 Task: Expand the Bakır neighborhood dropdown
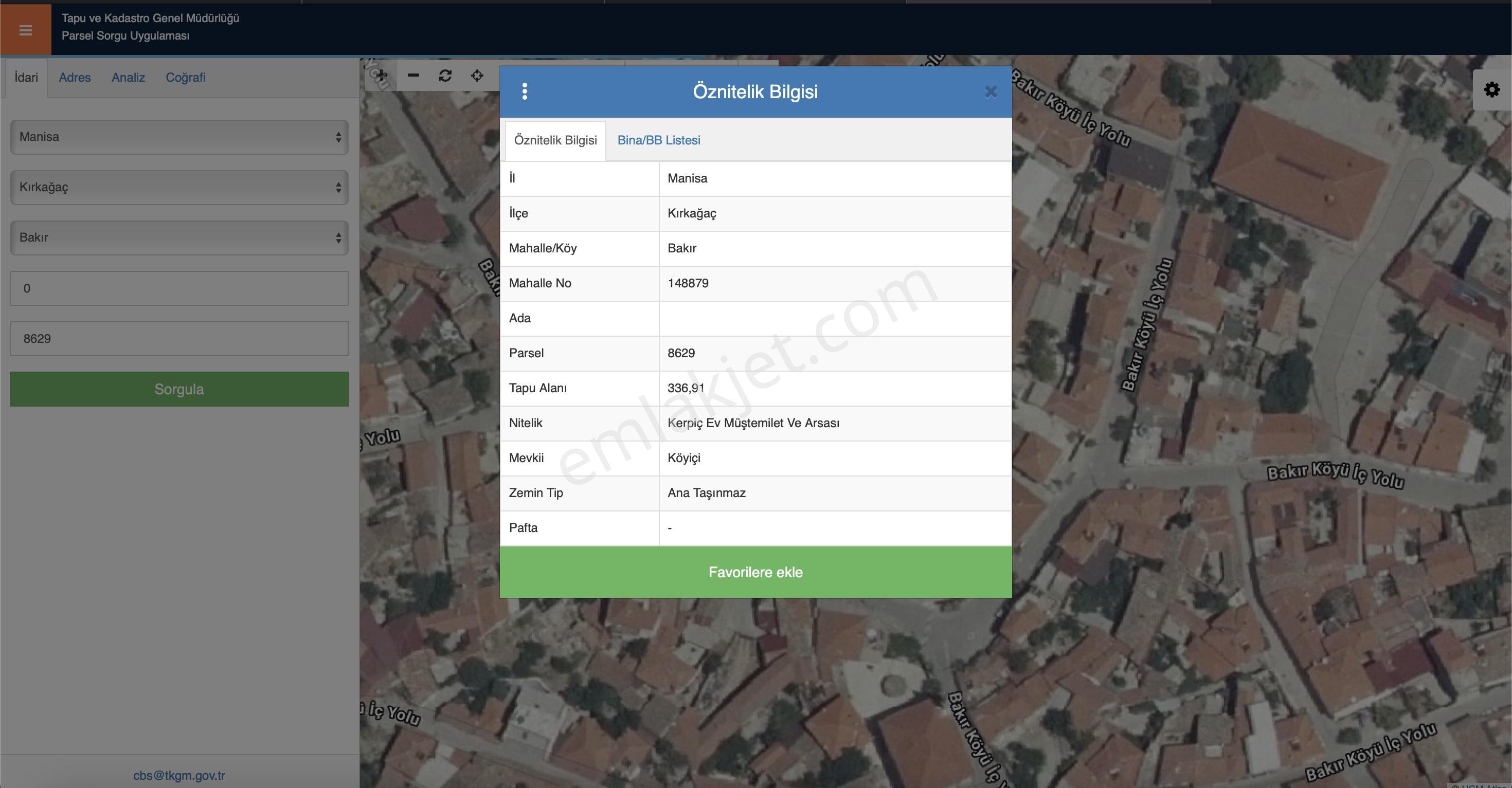click(x=179, y=237)
